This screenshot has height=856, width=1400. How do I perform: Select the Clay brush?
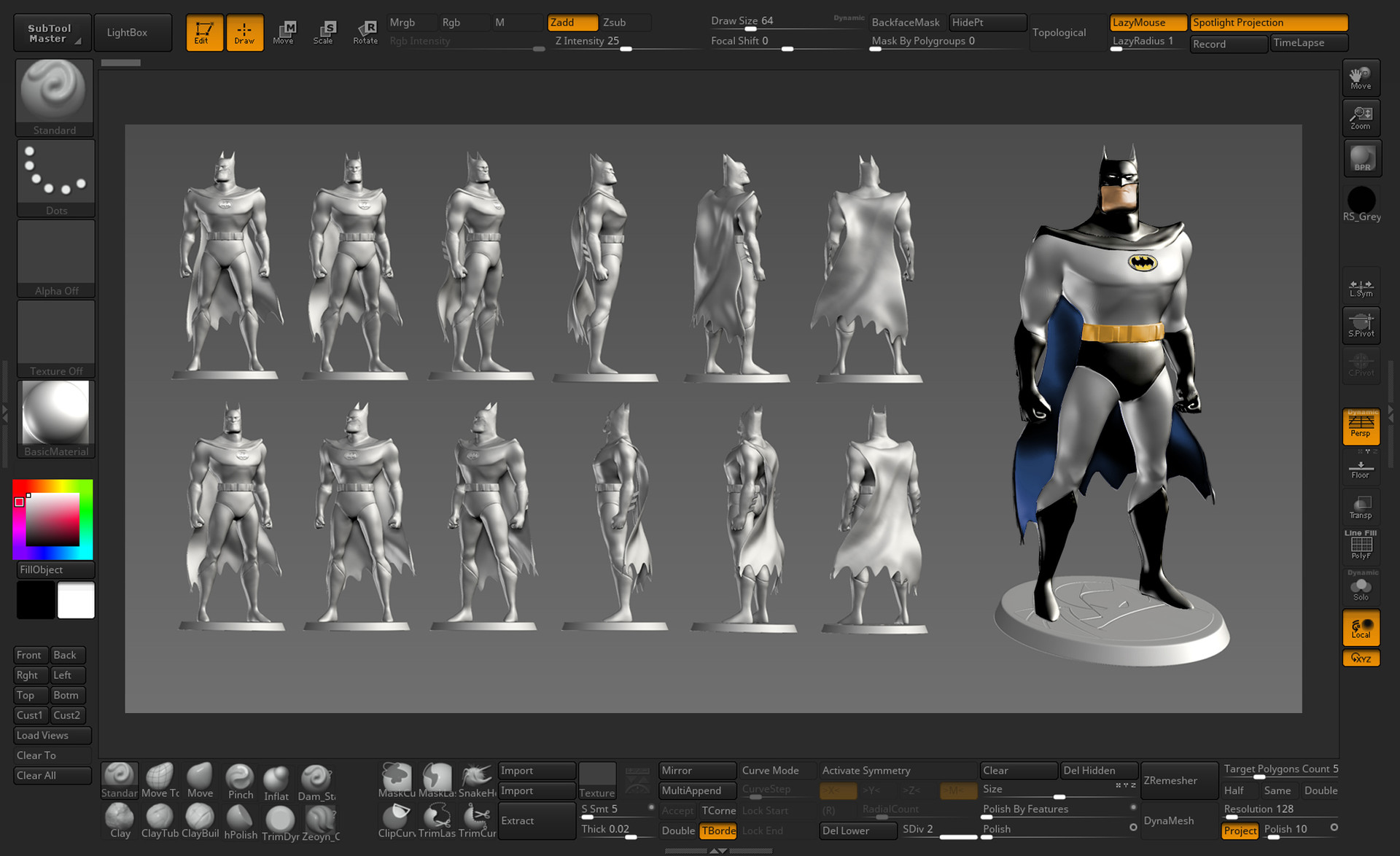pos(120,821)
